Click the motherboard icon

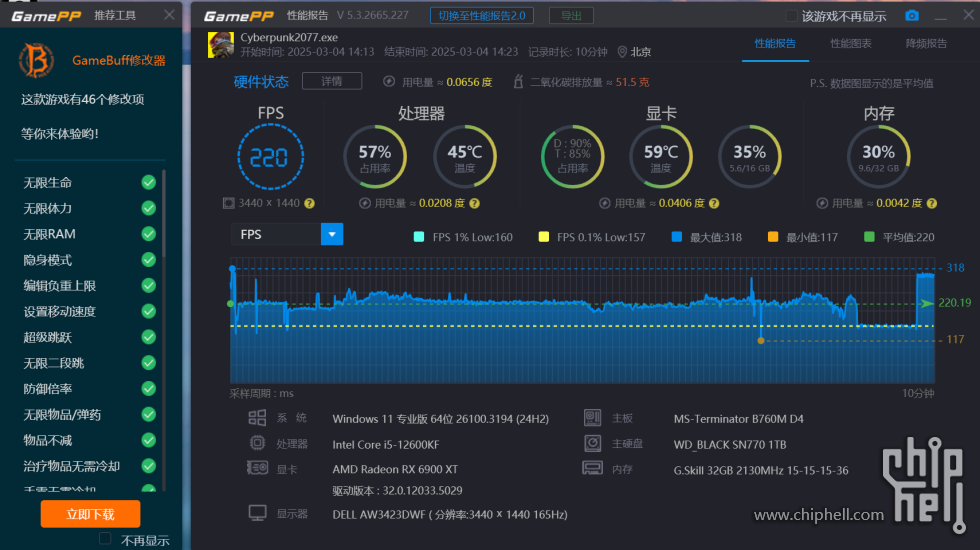592,418
